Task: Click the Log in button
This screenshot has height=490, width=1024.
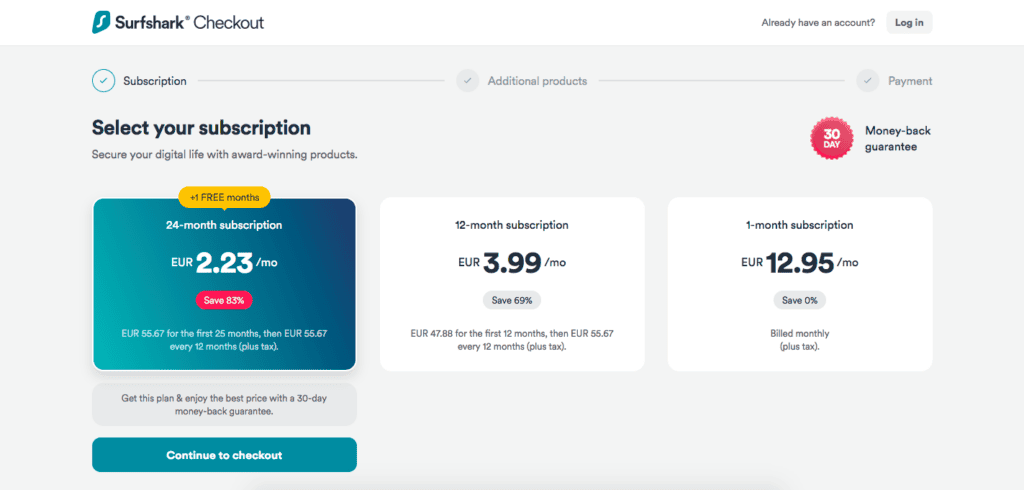Action: [909, 22]
